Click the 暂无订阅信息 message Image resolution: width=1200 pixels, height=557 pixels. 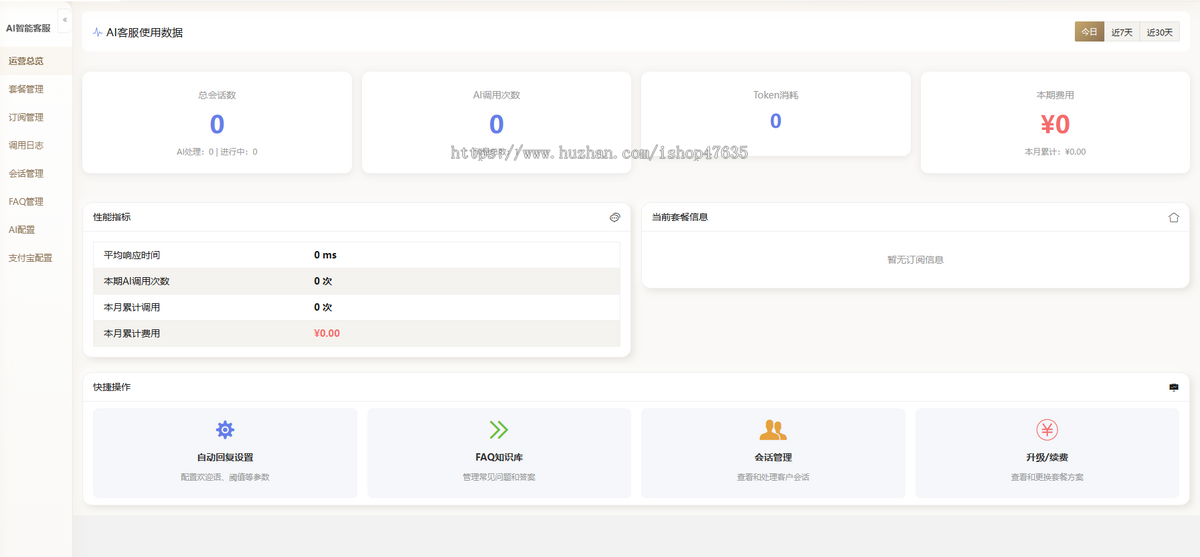915,259
